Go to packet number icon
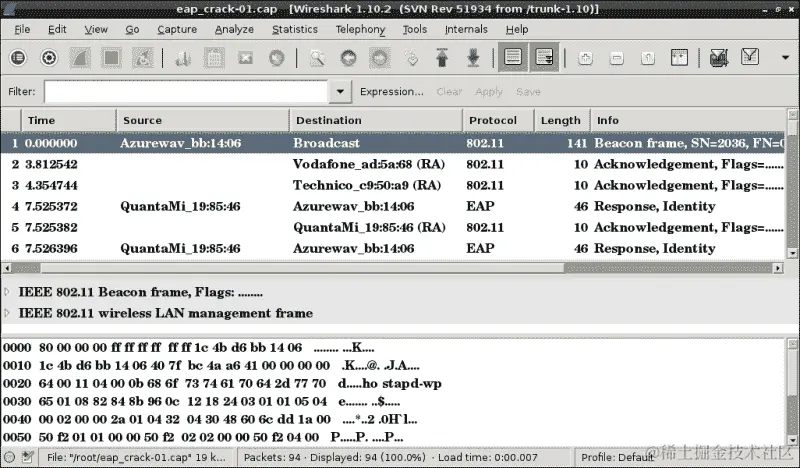Viewport: 800px width, 468px height. [411, 58]
